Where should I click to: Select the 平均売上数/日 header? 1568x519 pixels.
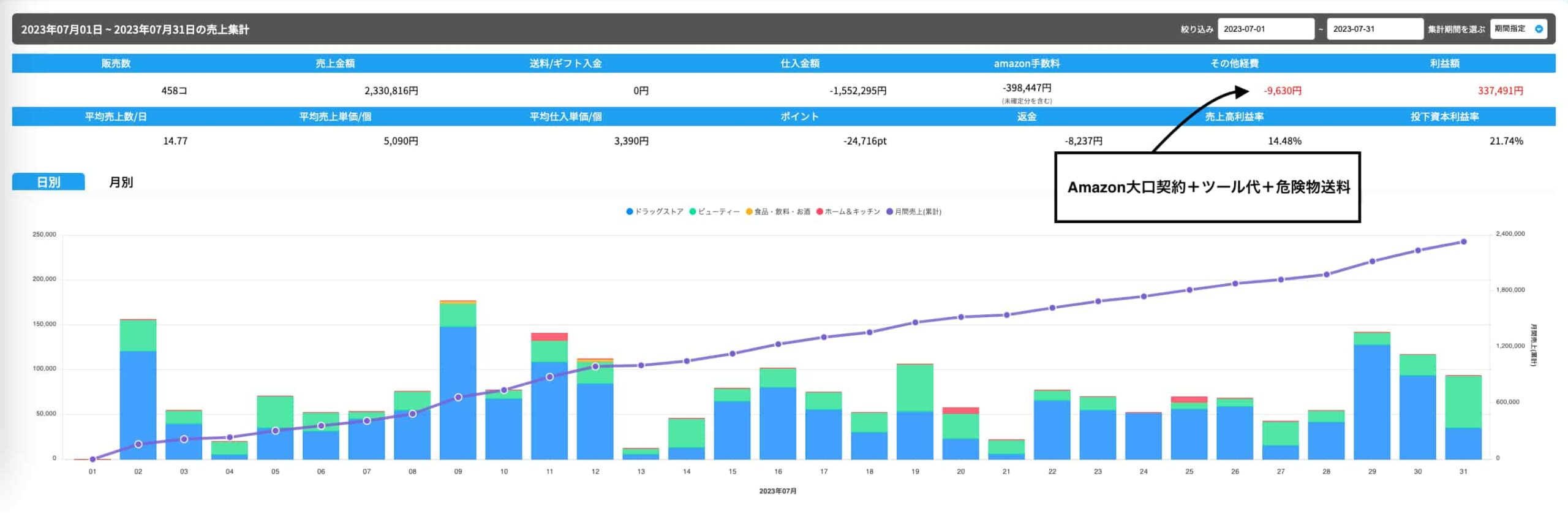(116, 116)
